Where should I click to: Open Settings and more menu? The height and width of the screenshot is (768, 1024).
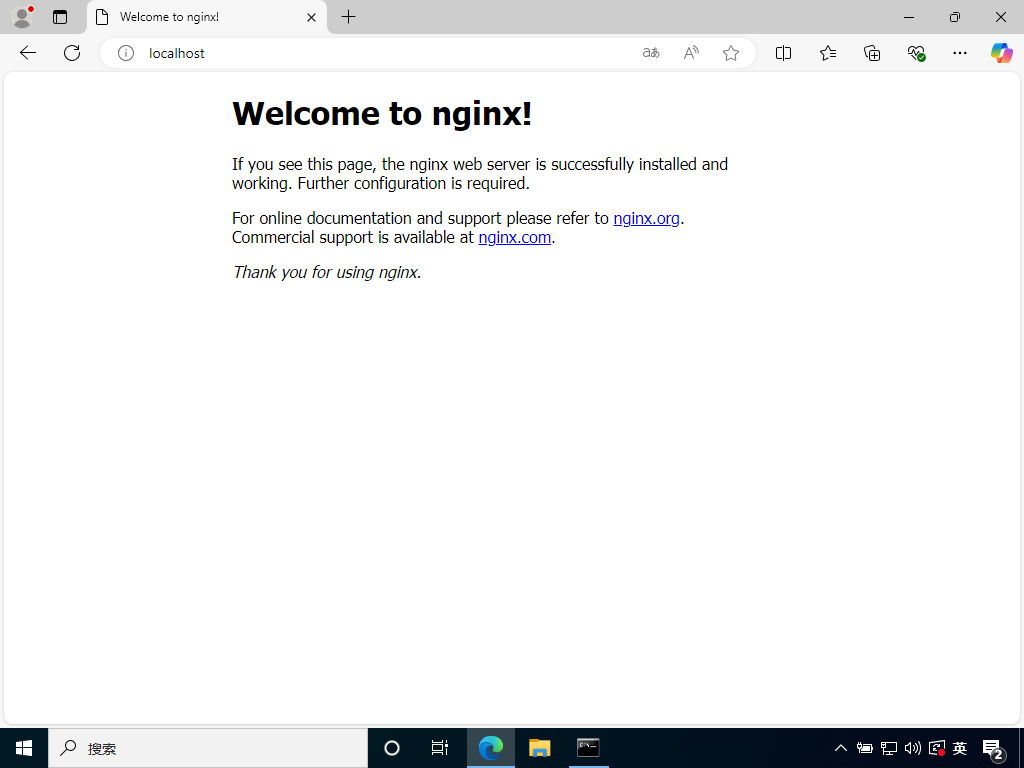[x=959, y=53]
